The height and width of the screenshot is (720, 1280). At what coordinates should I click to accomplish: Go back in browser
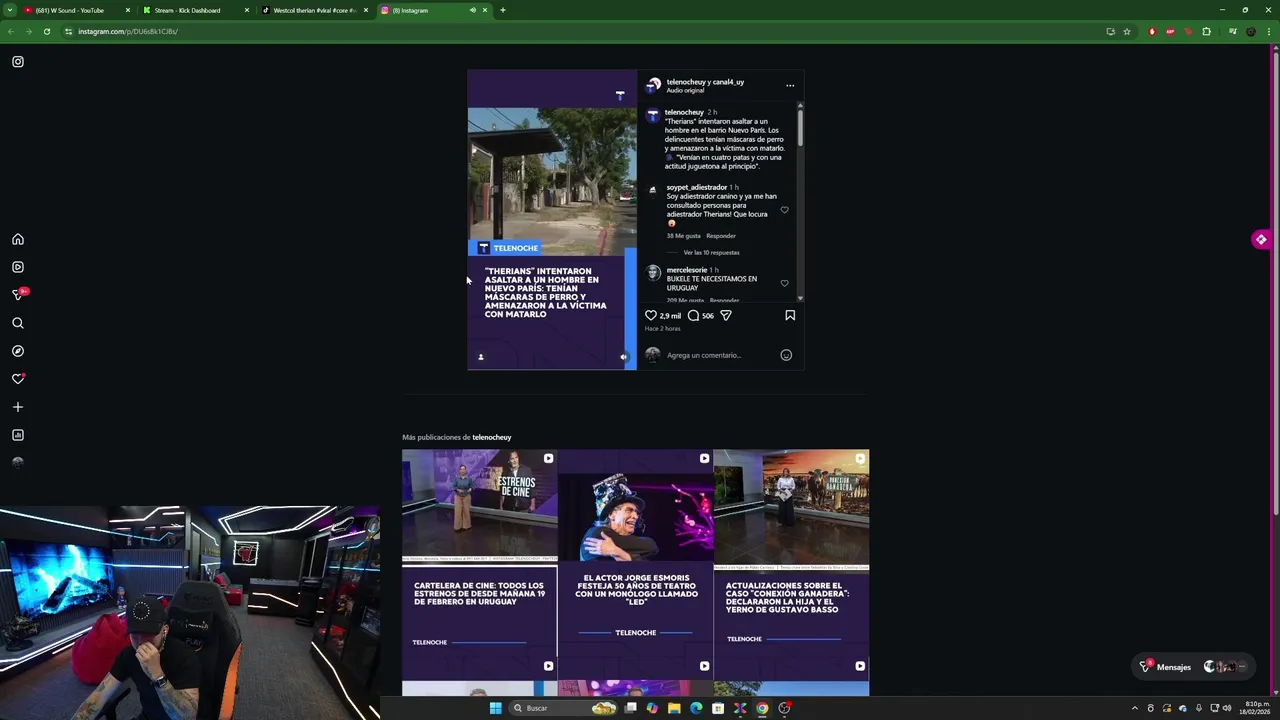tap(10, 31)
